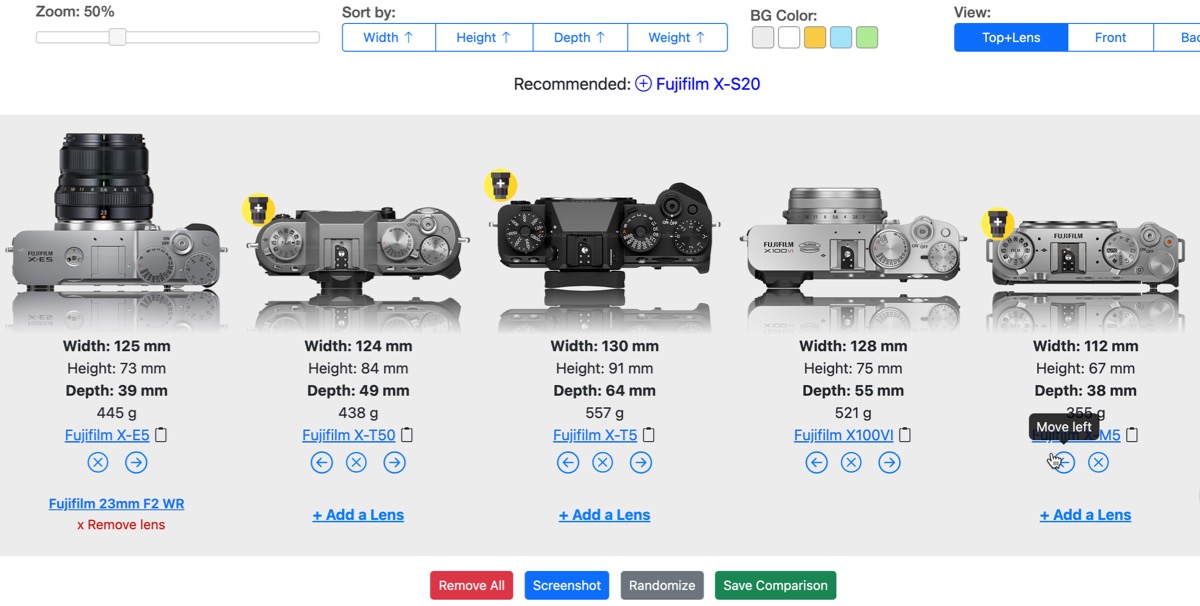Add a lens to Fujifilm X-T5

[604, 515]
